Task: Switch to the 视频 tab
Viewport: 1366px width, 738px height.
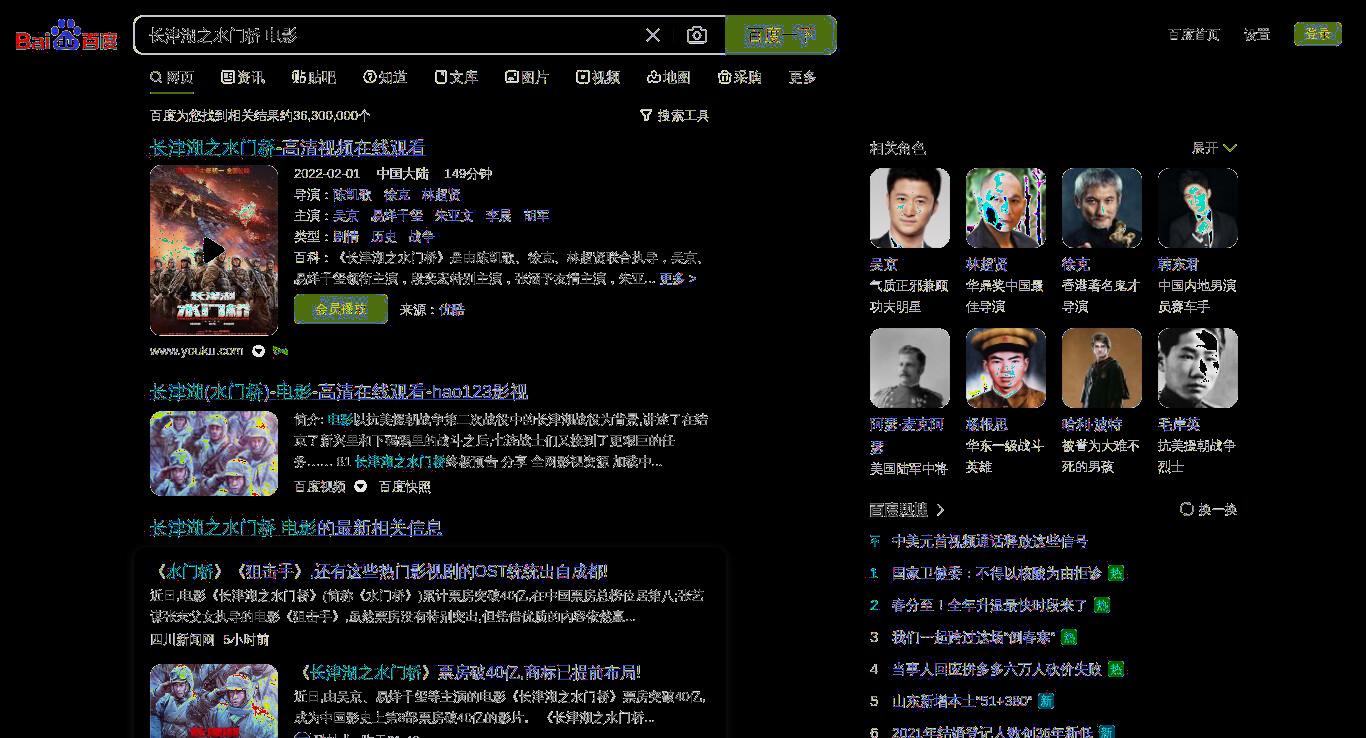Action: [x=598, y=77]
